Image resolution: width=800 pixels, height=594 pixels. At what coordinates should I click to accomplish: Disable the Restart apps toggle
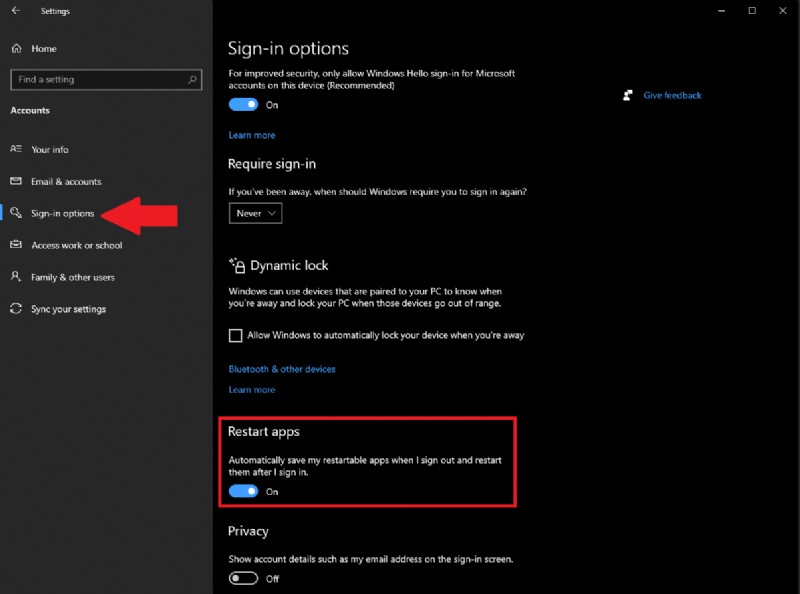tap(243, 491)
